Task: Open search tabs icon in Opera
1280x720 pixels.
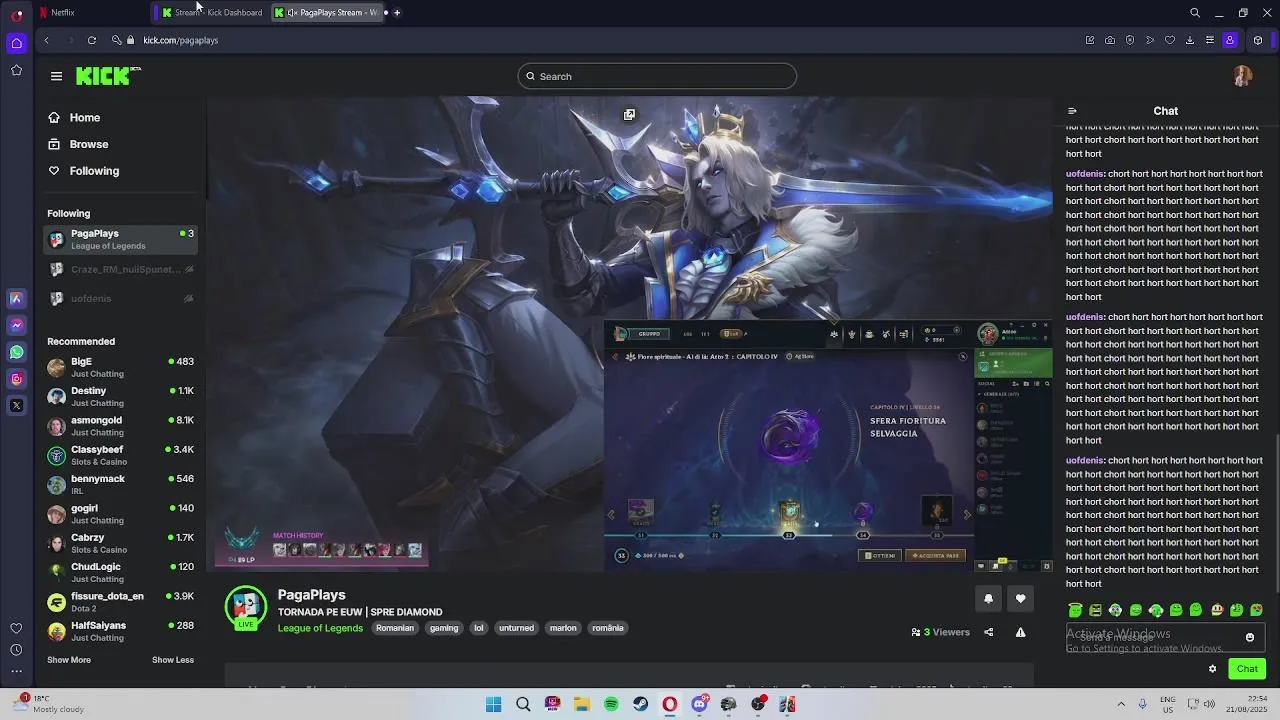Action: [x=1194, y=13]
